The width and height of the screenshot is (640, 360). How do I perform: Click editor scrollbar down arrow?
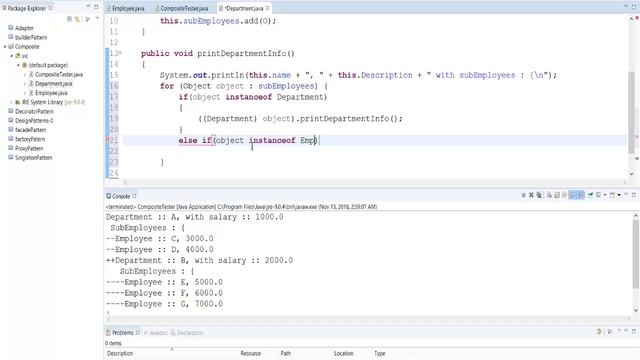pos(631,174)
